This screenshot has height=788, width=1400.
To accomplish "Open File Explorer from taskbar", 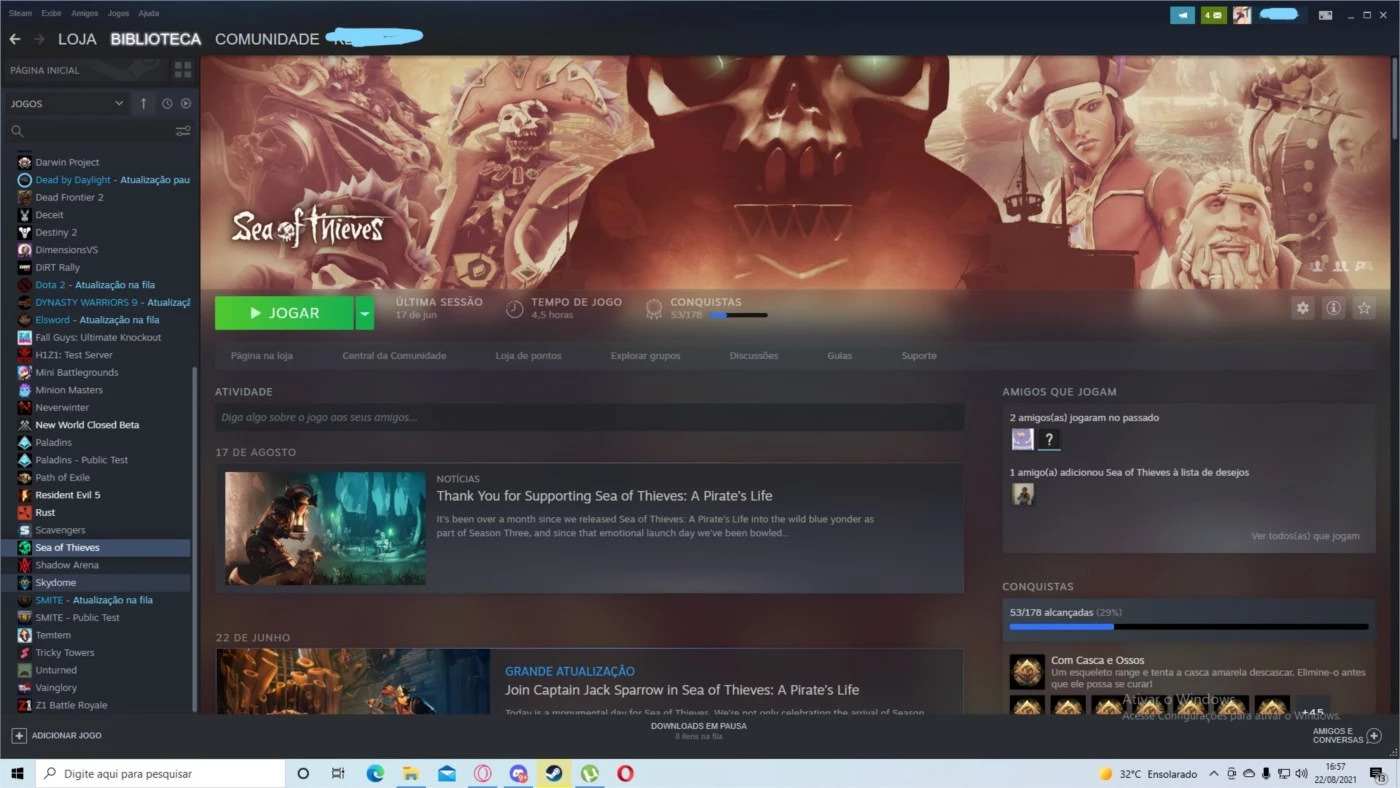I will click(x=410, y=773).
